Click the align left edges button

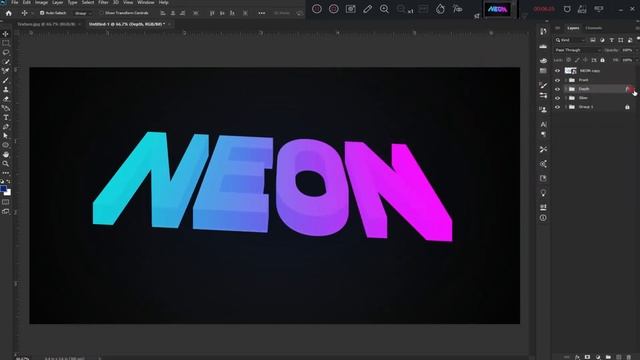click(163, 13)
